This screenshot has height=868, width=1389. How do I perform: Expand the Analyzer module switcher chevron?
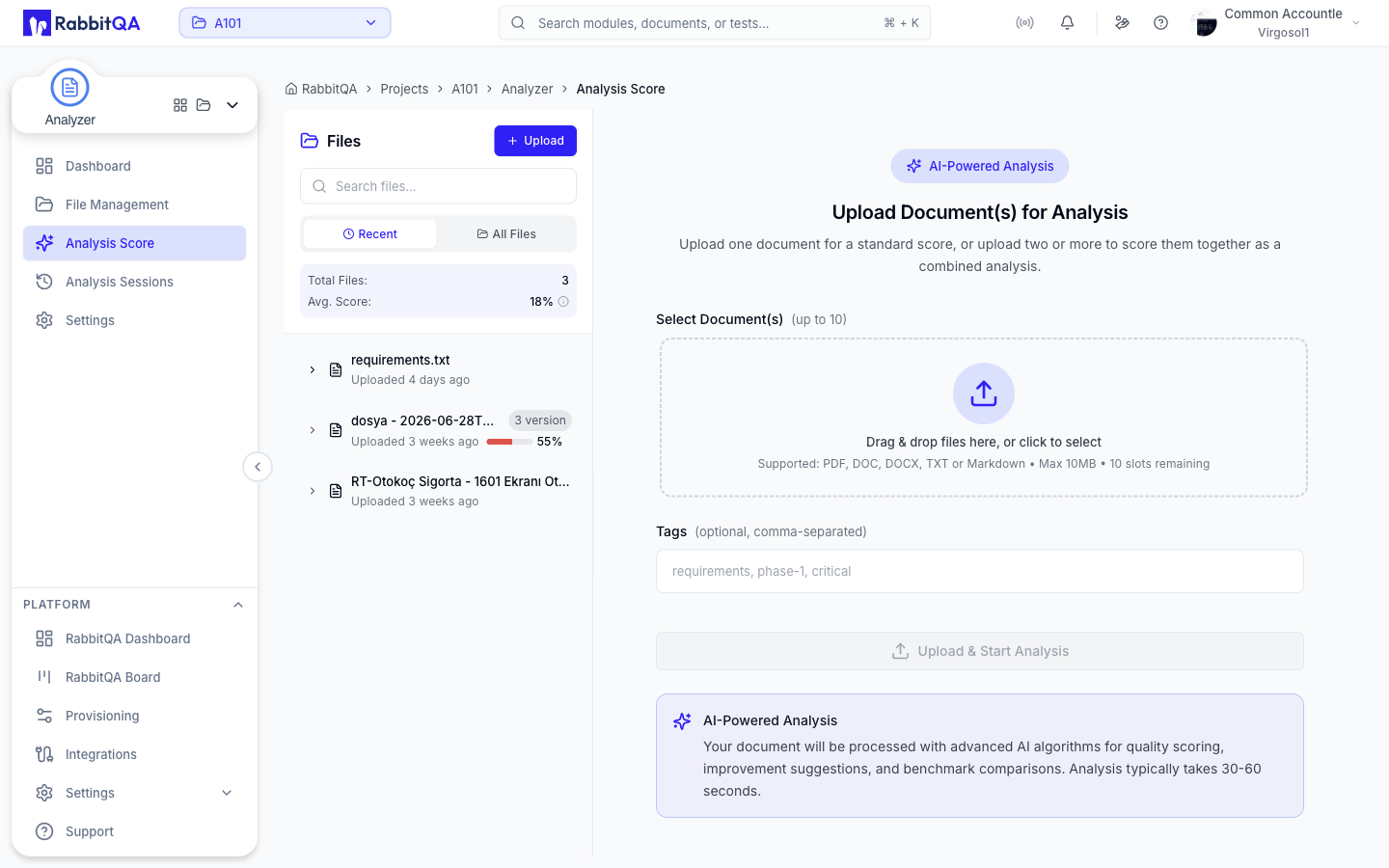232,105
